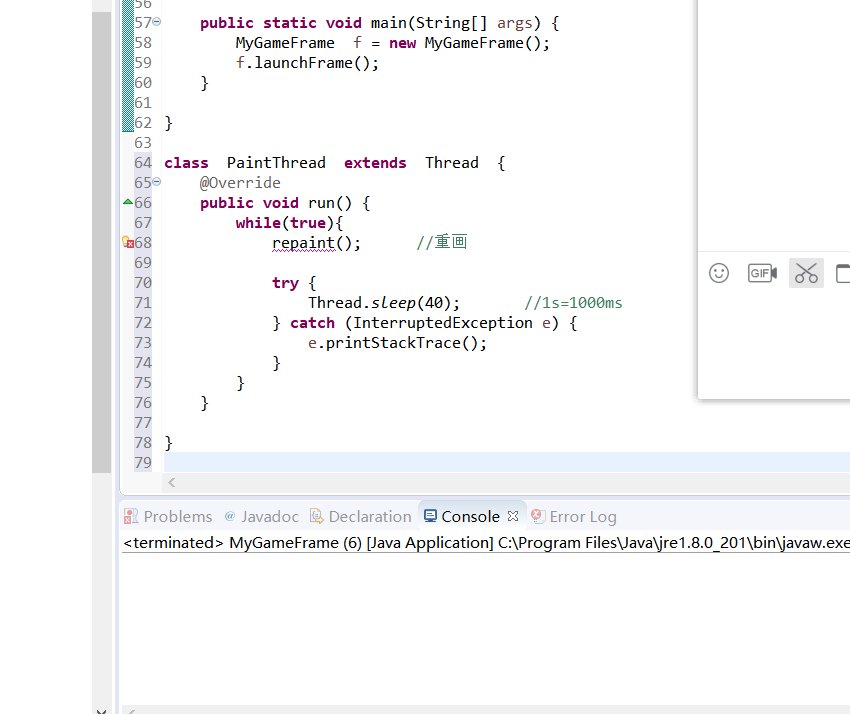Click InterruptedException in catch clause
850x714 pixels.
[443, 323]
